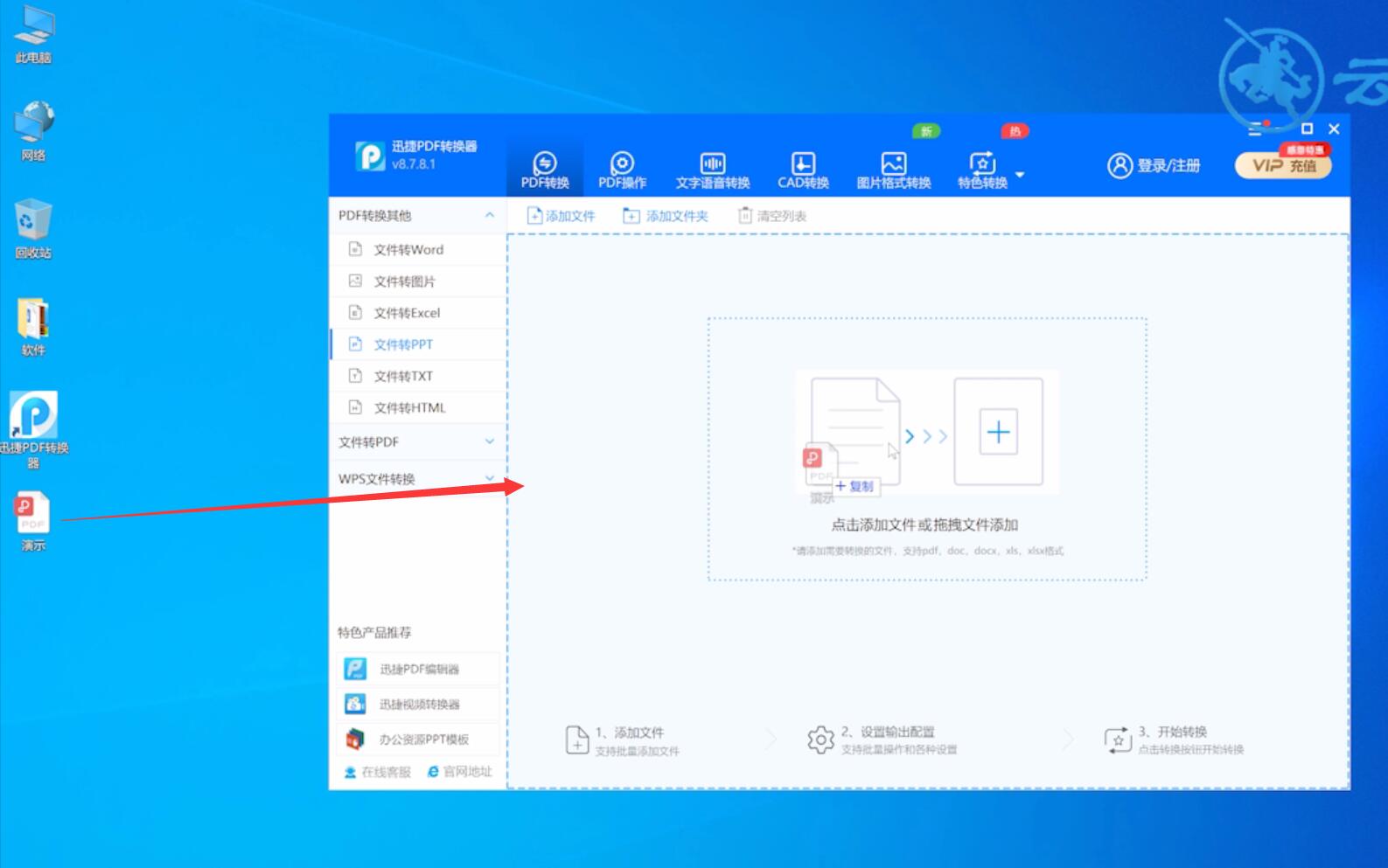Select the 演示 PDF file on desktop

pos(33,522)
